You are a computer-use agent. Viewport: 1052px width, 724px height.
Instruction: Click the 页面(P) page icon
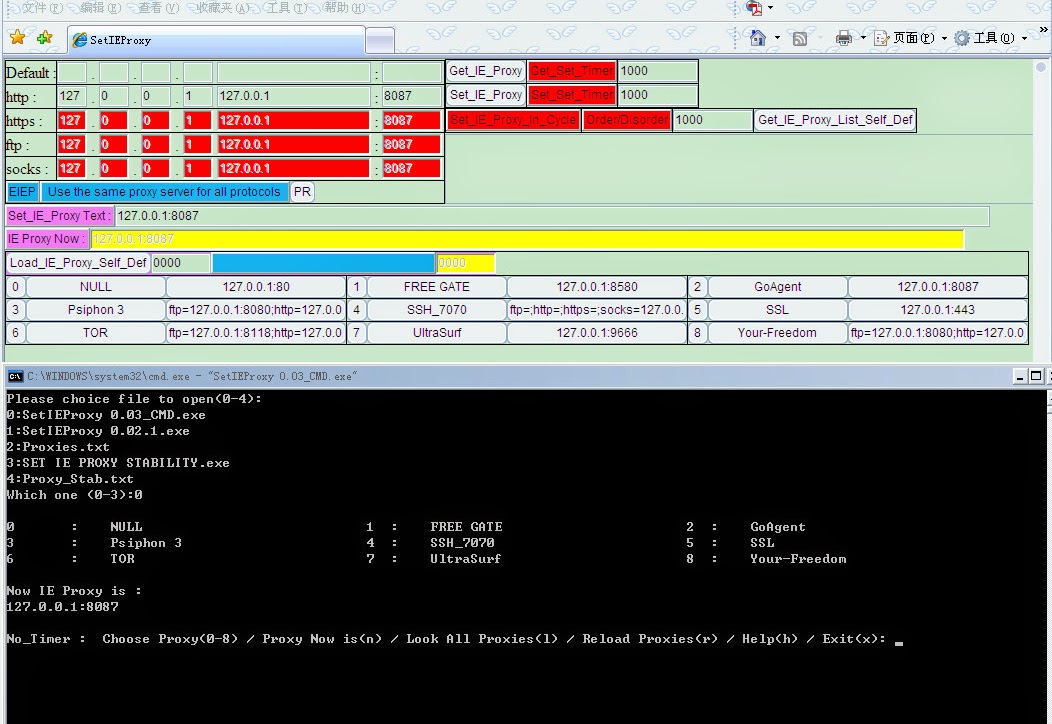click(x=880, y=38)
